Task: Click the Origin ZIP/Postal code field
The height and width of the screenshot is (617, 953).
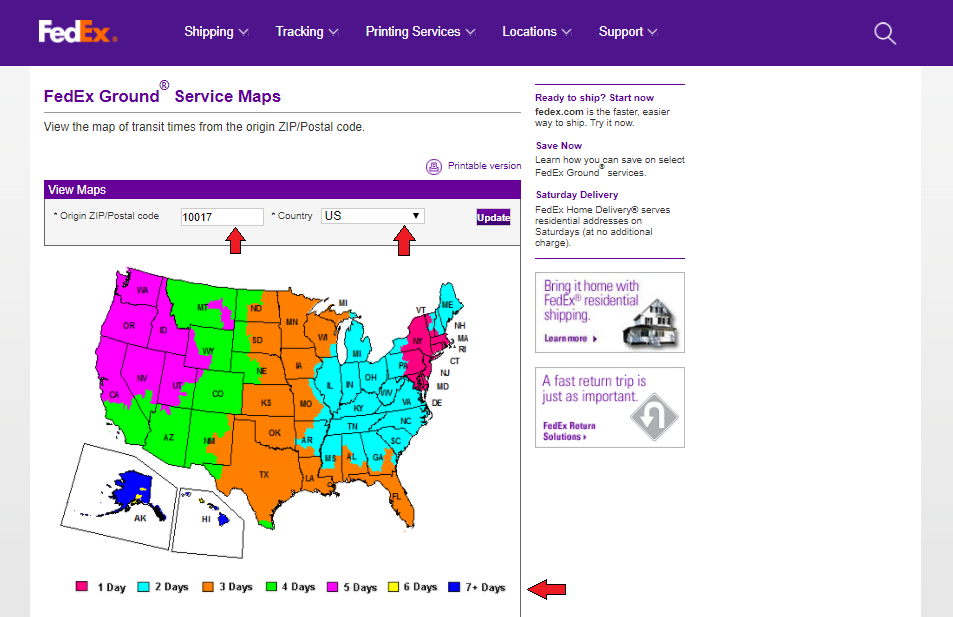Action: 222,217
